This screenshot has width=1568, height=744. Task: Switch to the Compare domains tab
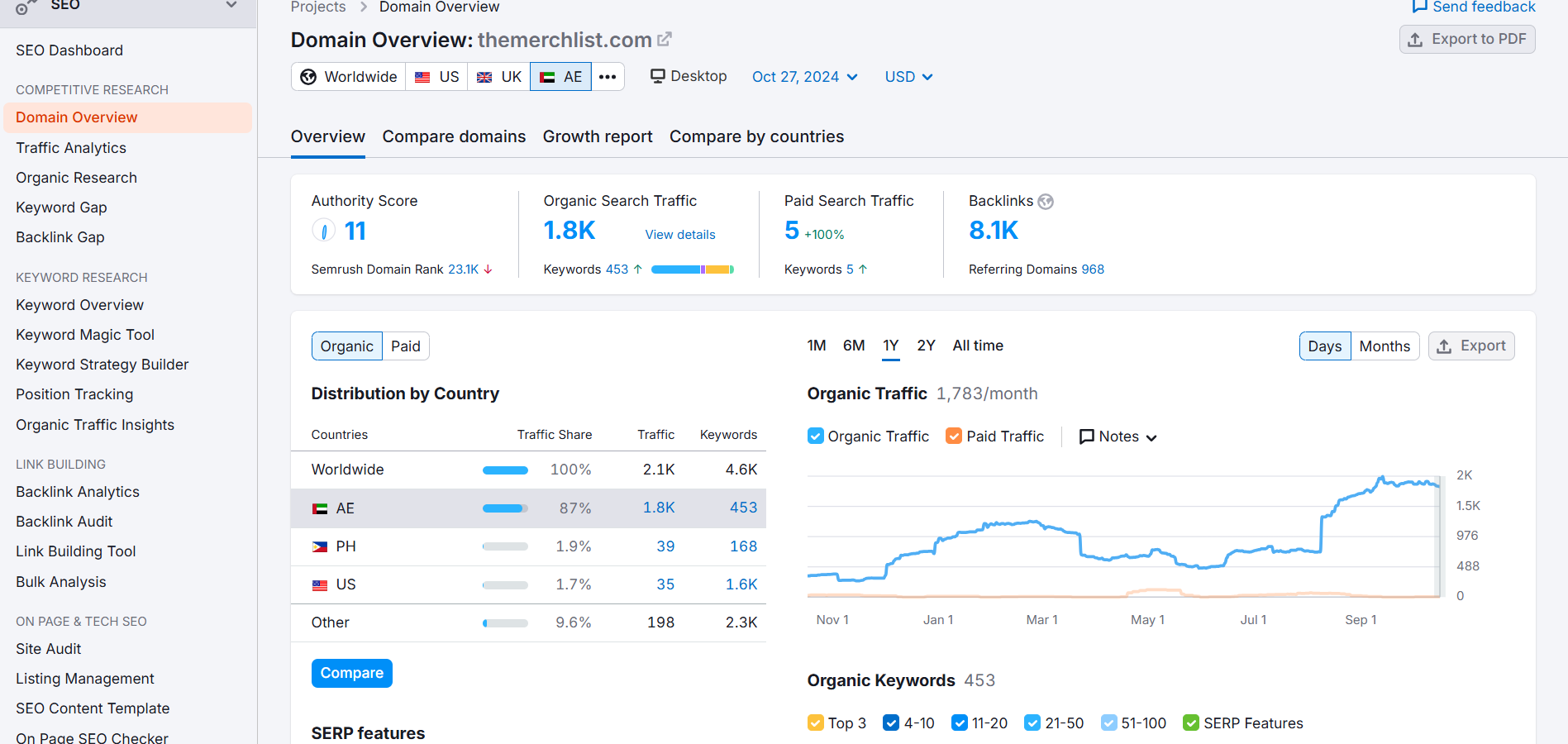click(454, 136)
